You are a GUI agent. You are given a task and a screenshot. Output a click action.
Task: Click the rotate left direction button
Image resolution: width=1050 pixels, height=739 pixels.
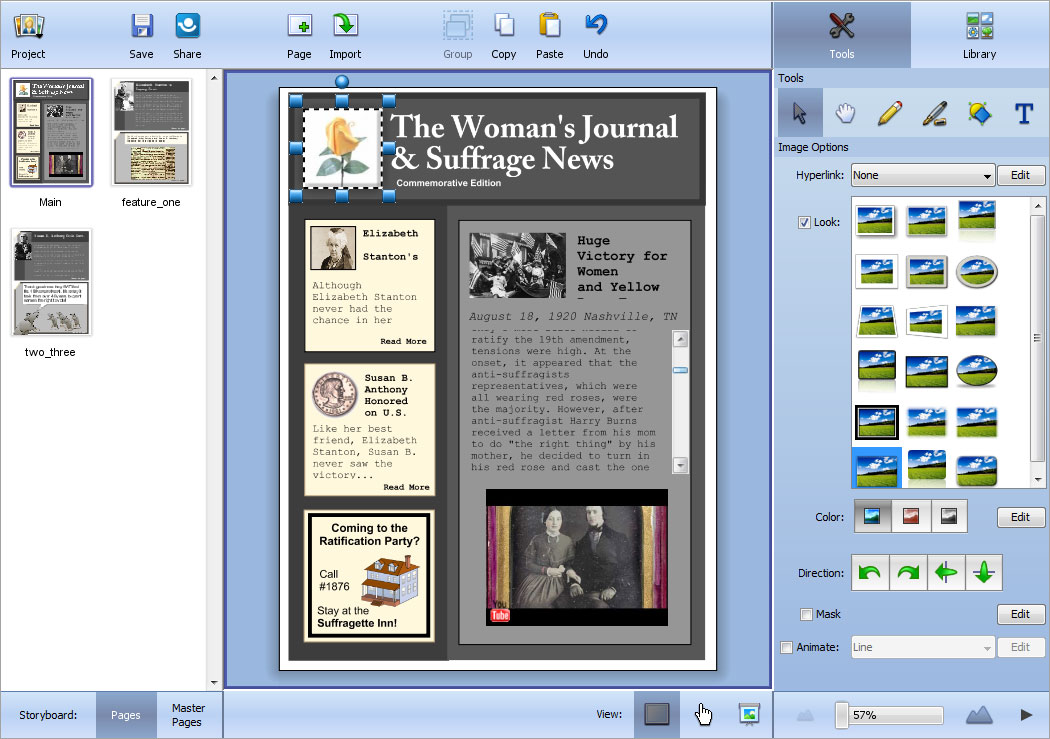870,573
